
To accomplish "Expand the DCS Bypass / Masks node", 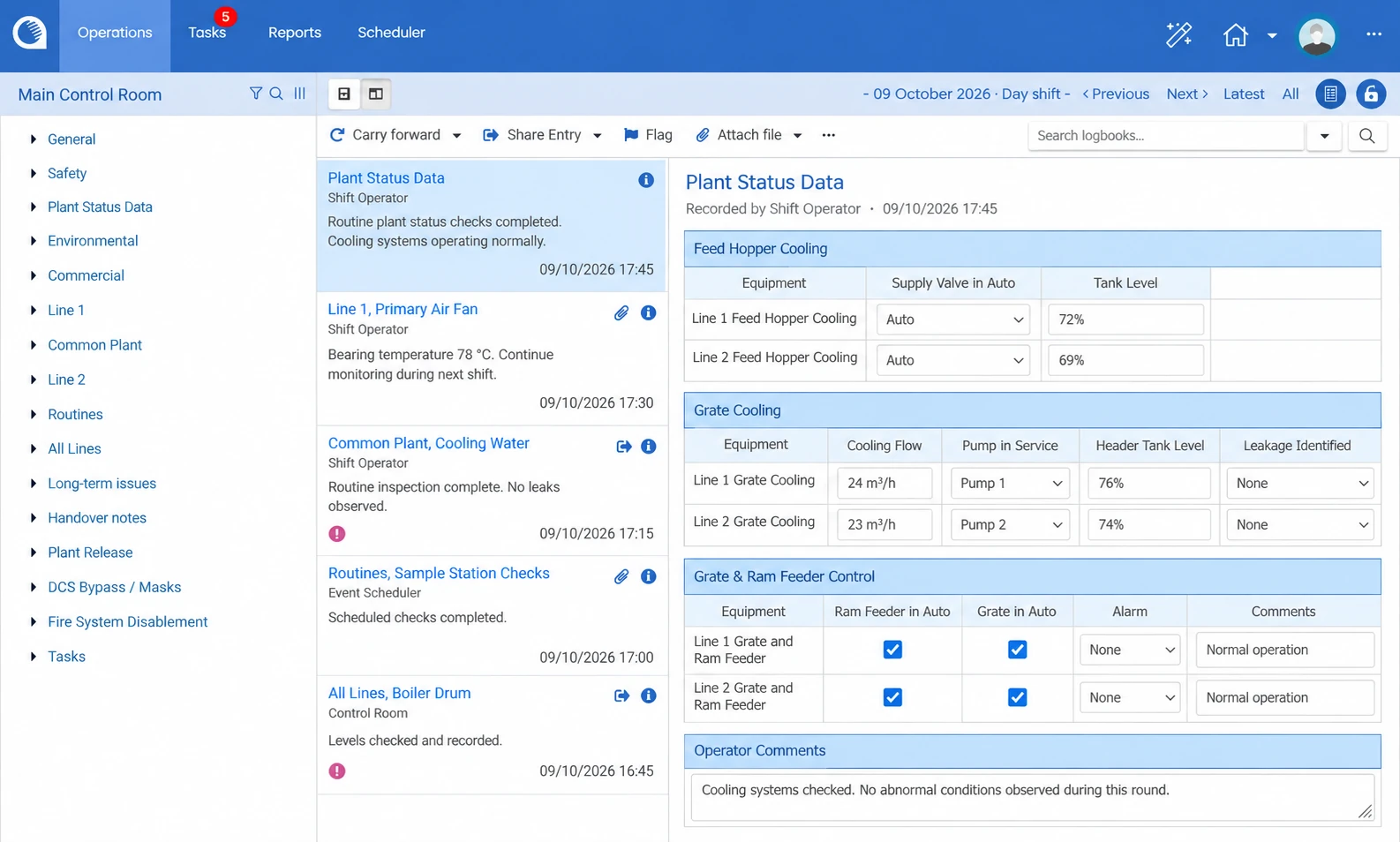I will click(34, 587).
